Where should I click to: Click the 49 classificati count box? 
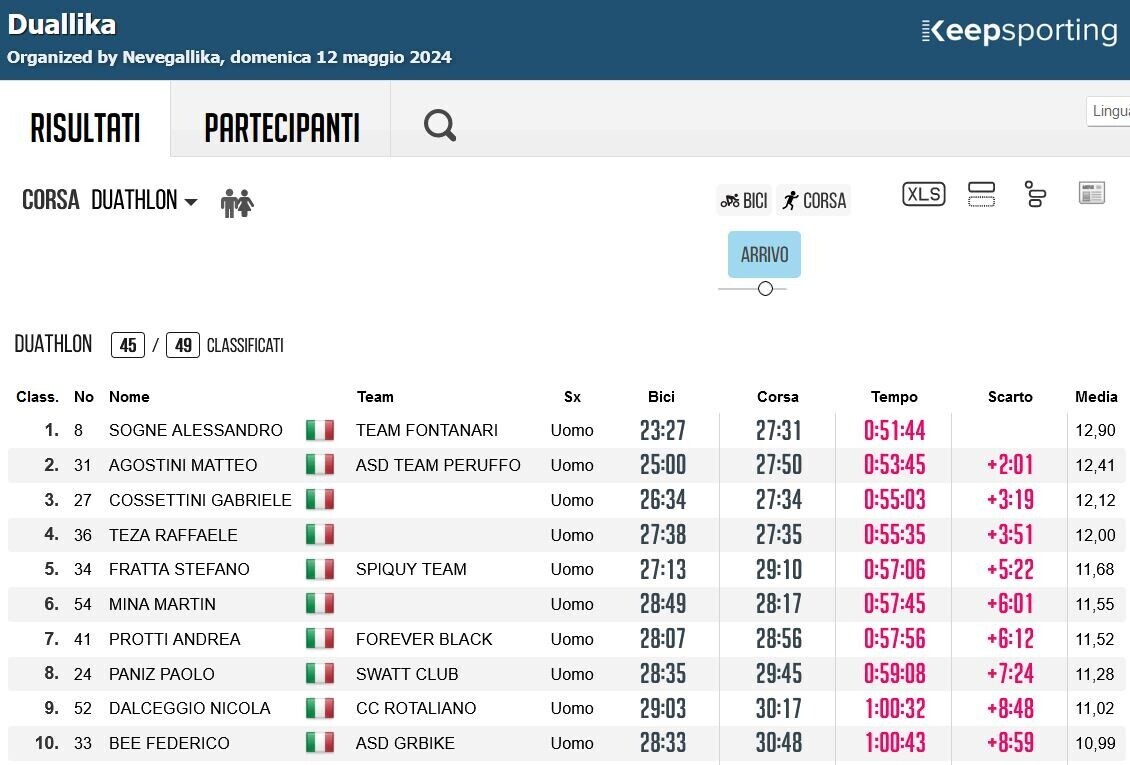coord(183,345)
